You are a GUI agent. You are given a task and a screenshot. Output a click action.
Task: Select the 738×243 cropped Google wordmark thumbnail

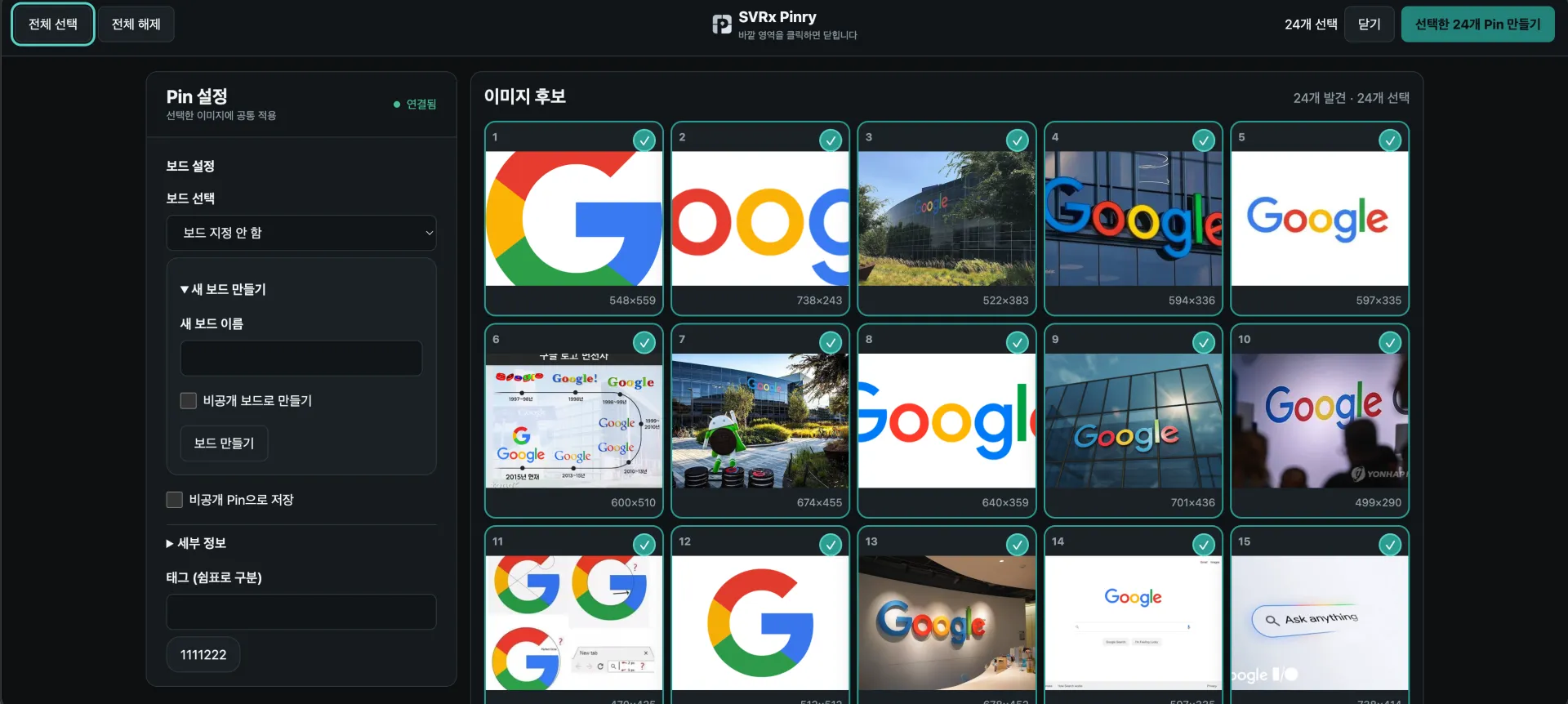pos(760,218)
